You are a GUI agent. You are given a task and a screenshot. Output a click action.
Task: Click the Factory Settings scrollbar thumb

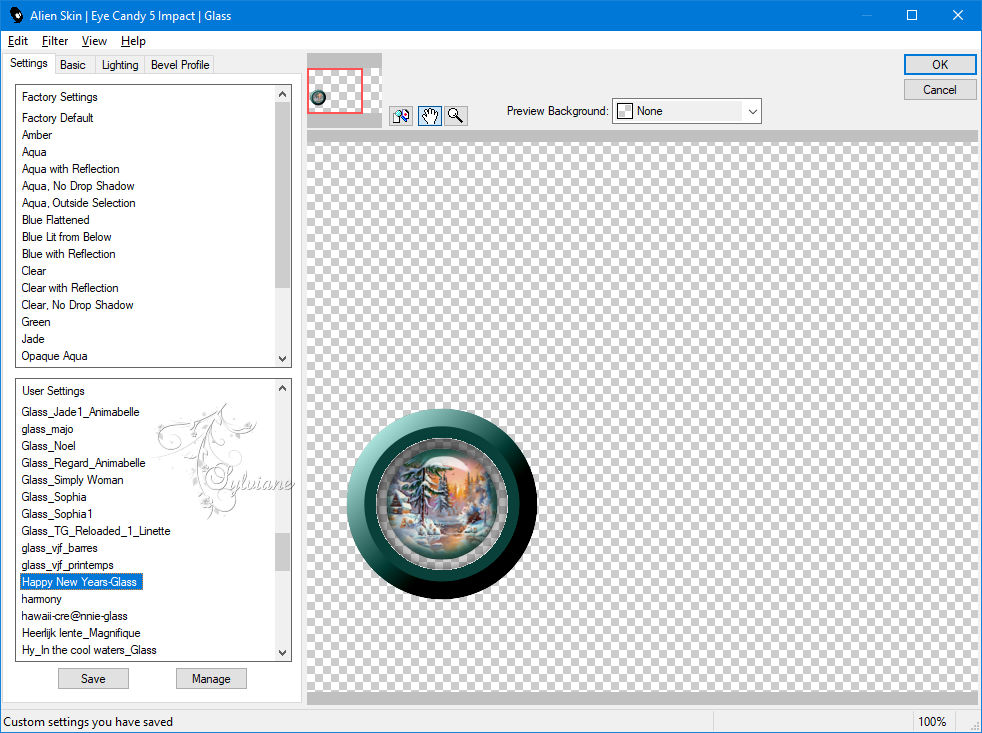(x=282, y=195)
